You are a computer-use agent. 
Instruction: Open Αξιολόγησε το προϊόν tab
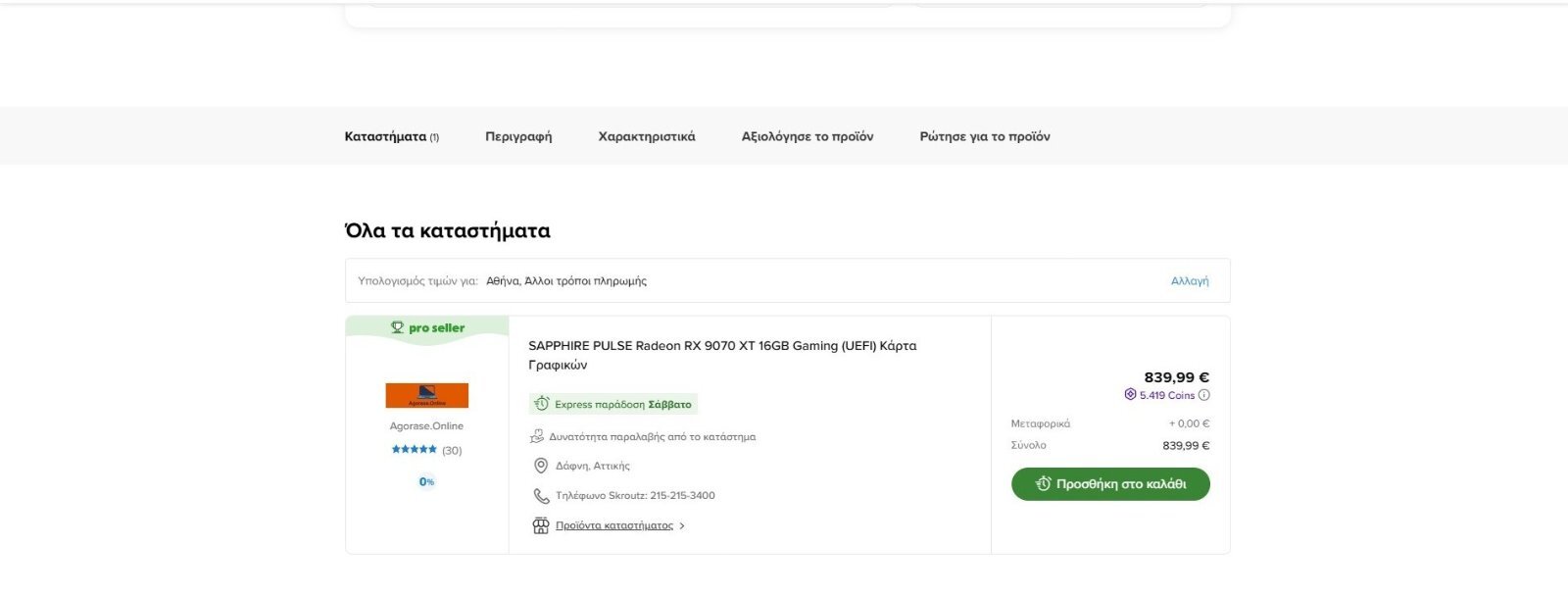point(808,136)
